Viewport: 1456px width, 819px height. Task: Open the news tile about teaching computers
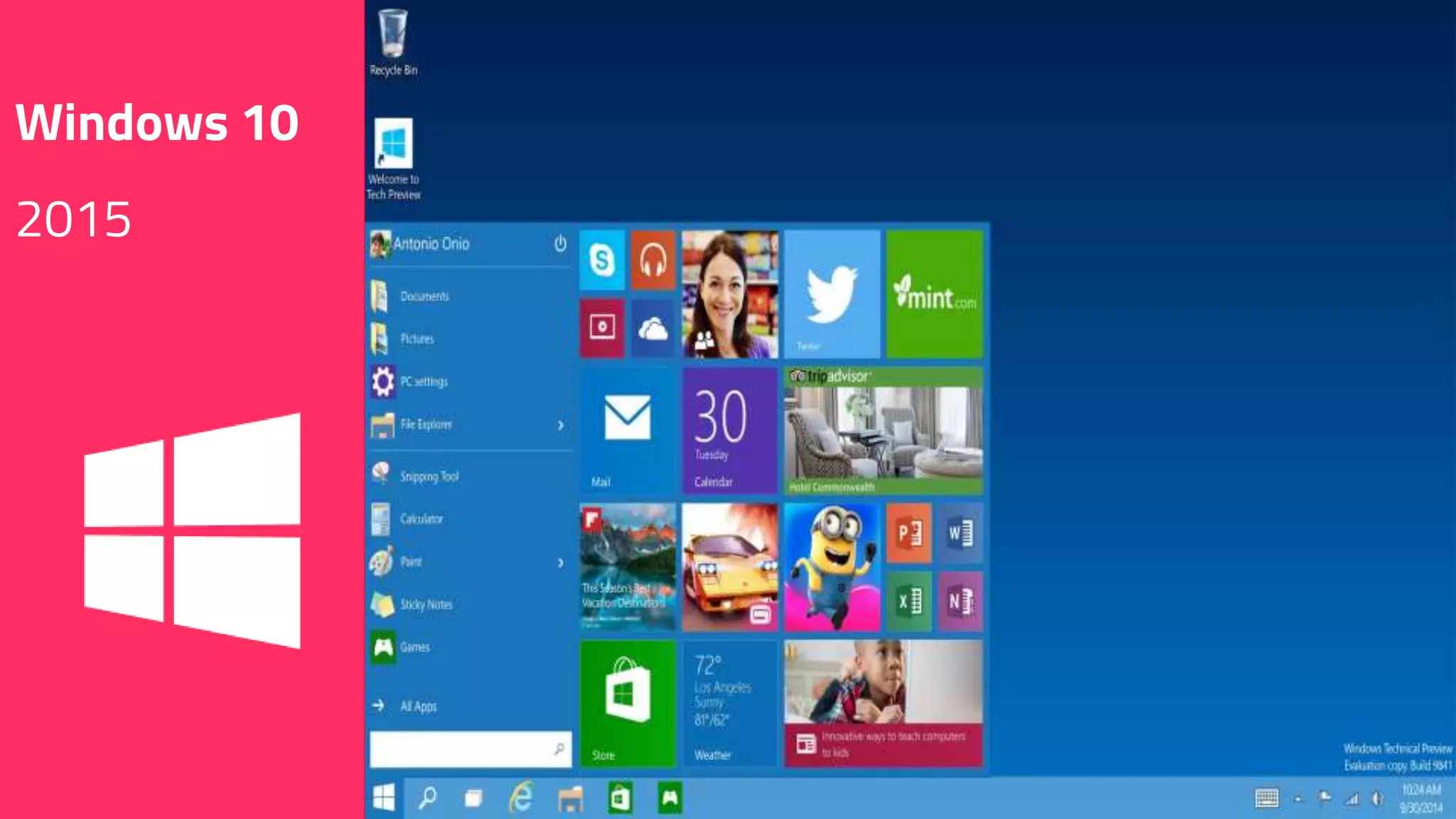pos(884,703)
